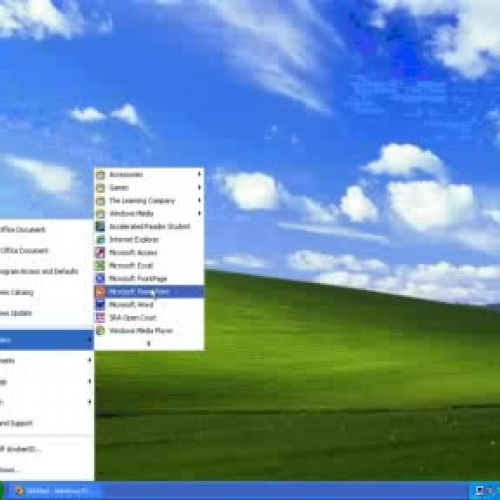This screenshot has width=500, height=500.
Task: Expand the Documents submenu
Action: tap(47, 360)
